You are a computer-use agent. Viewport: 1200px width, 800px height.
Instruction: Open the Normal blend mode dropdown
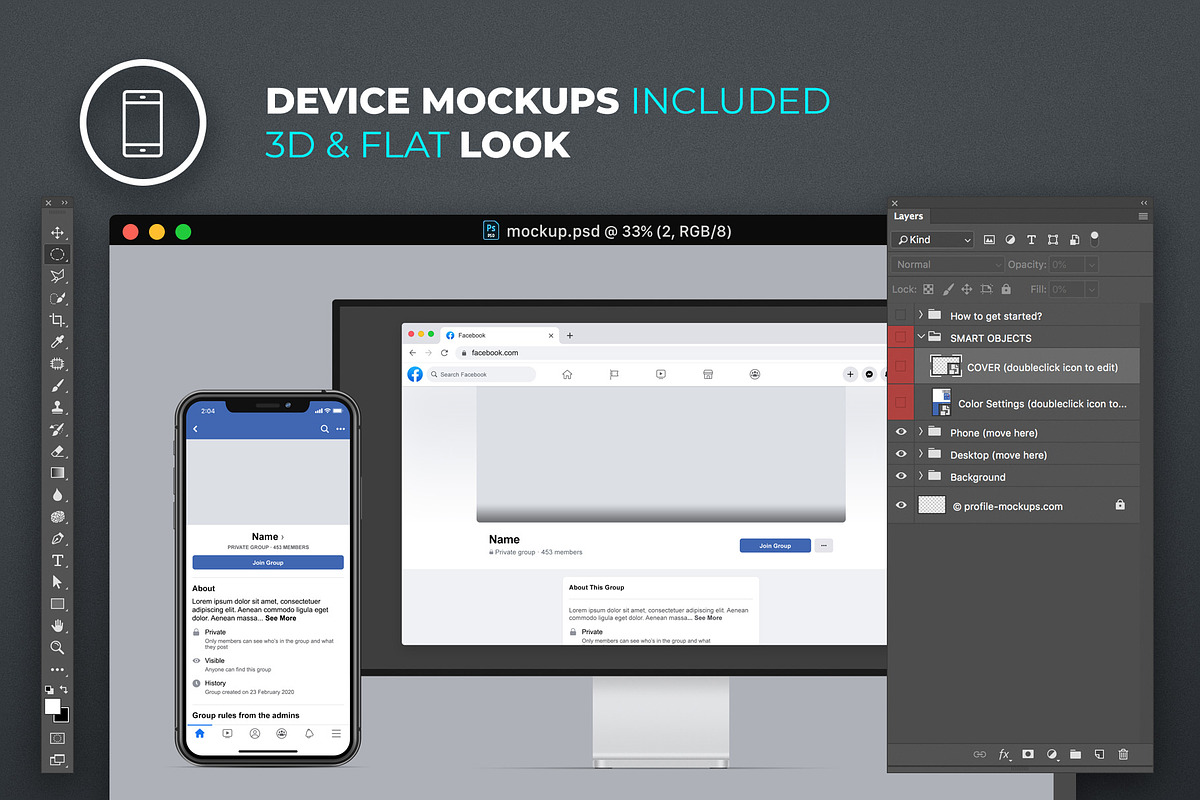click(x=948, y=264)
